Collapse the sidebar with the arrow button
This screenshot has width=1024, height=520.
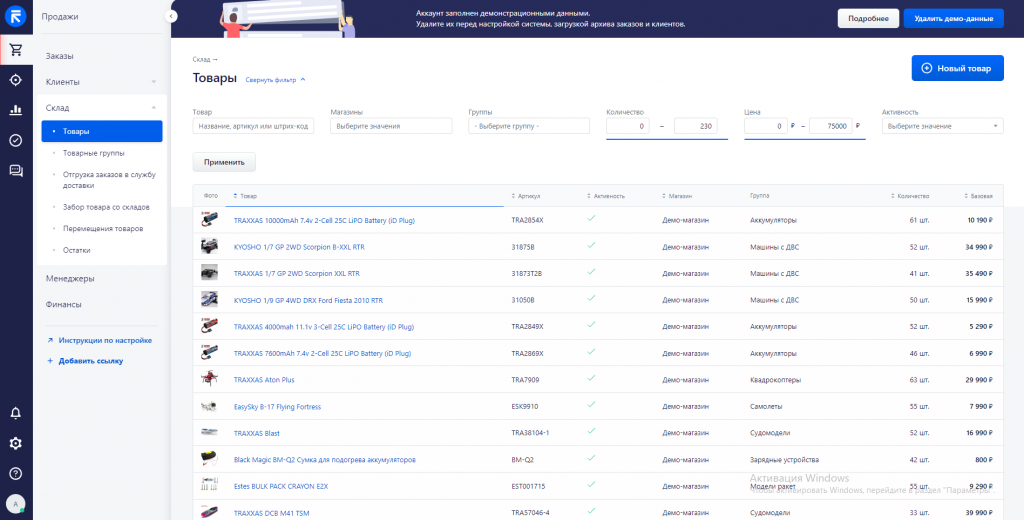pyautogui.click(x=172, y=16)
